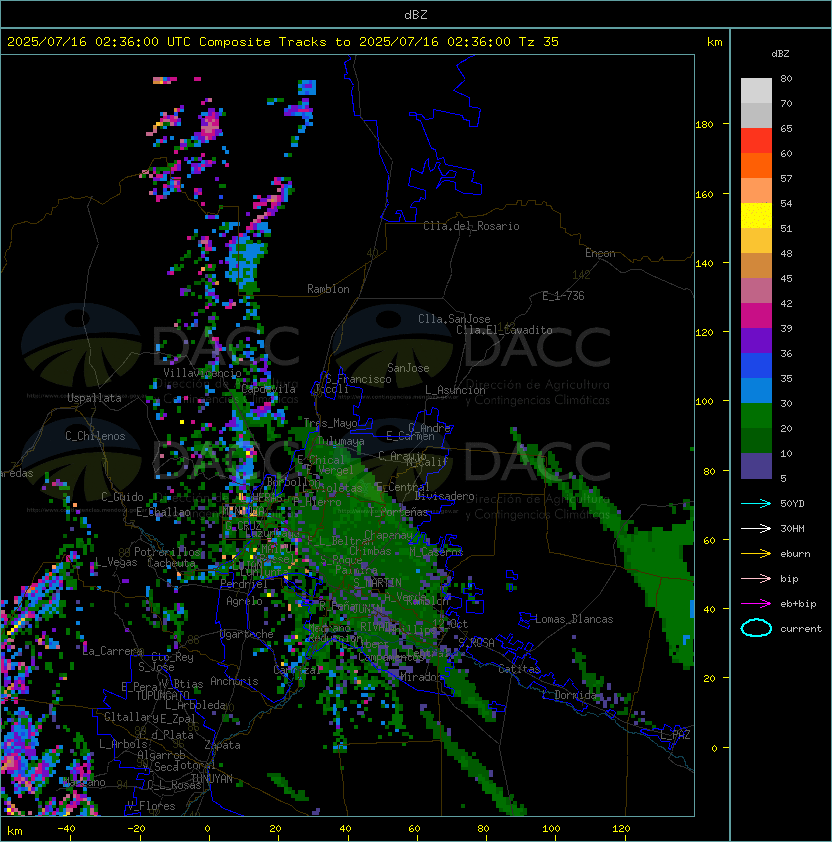
Task: Click the '120' tick on the horizontal km axis
Action: click(x=621, y=829)
